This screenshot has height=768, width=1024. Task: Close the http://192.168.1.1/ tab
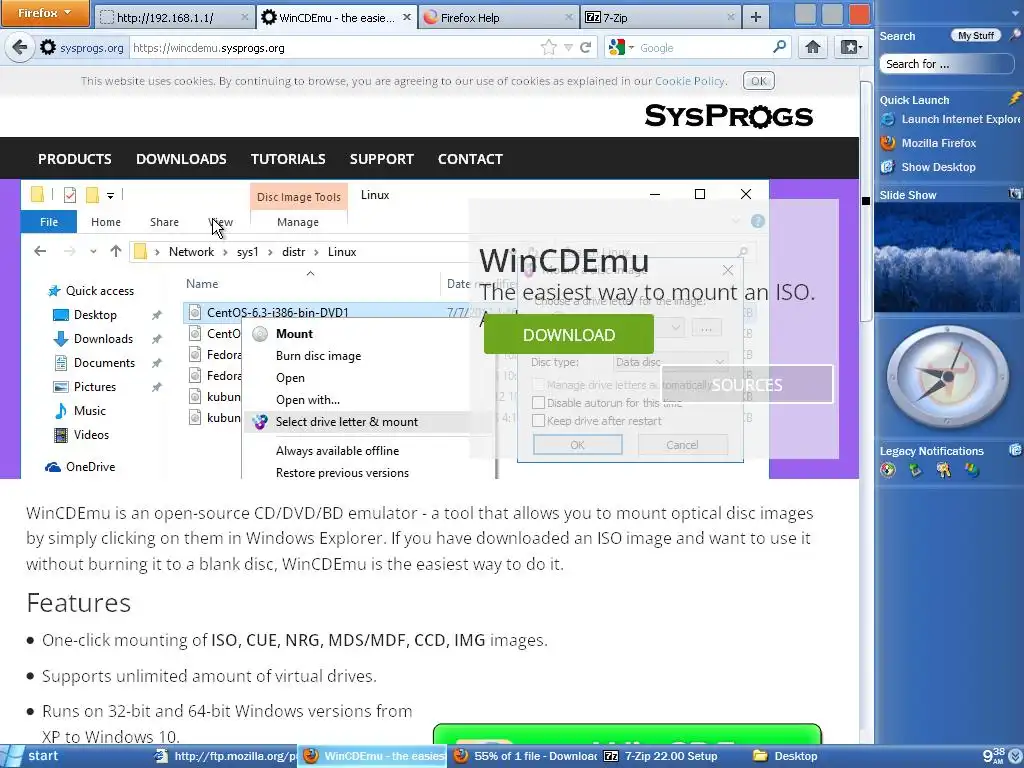coord(245,18)
